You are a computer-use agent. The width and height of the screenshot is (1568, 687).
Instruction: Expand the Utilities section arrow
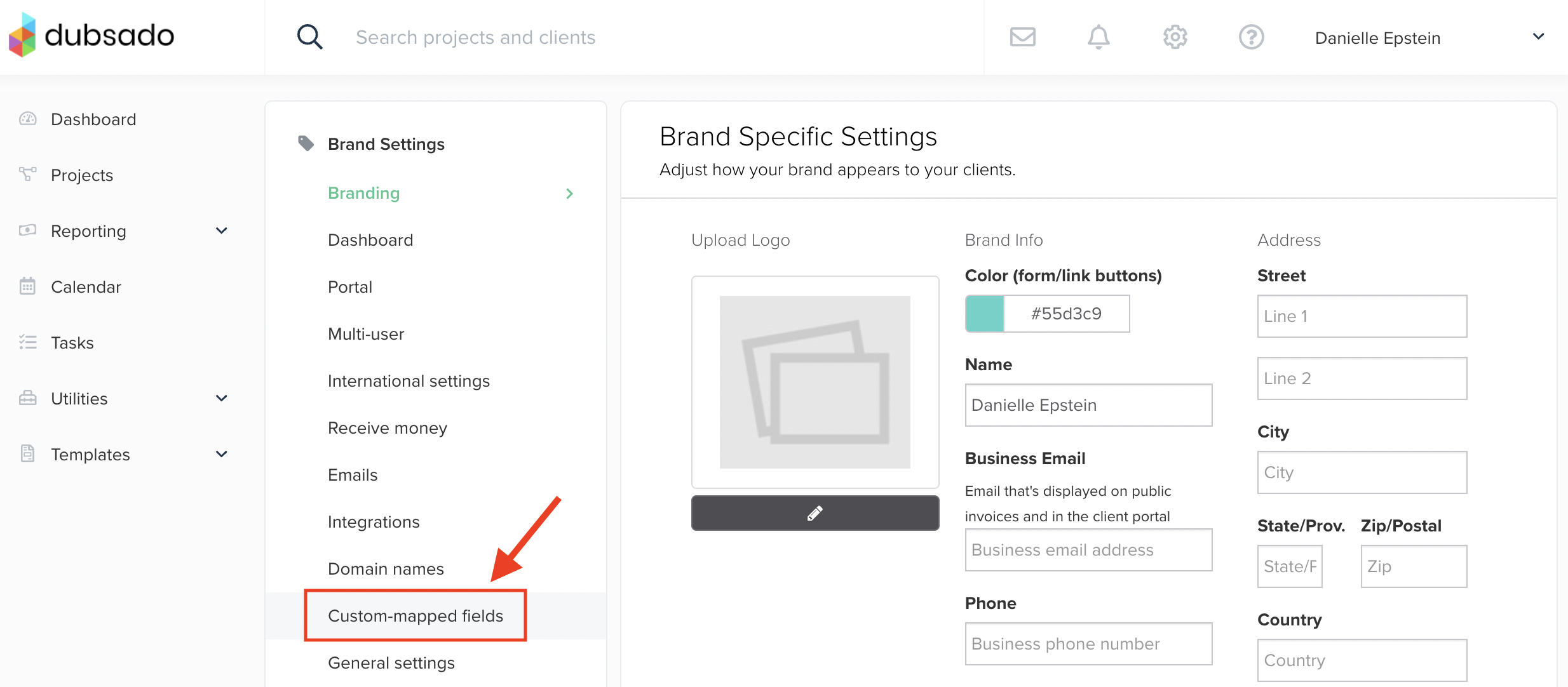[221, 398]
